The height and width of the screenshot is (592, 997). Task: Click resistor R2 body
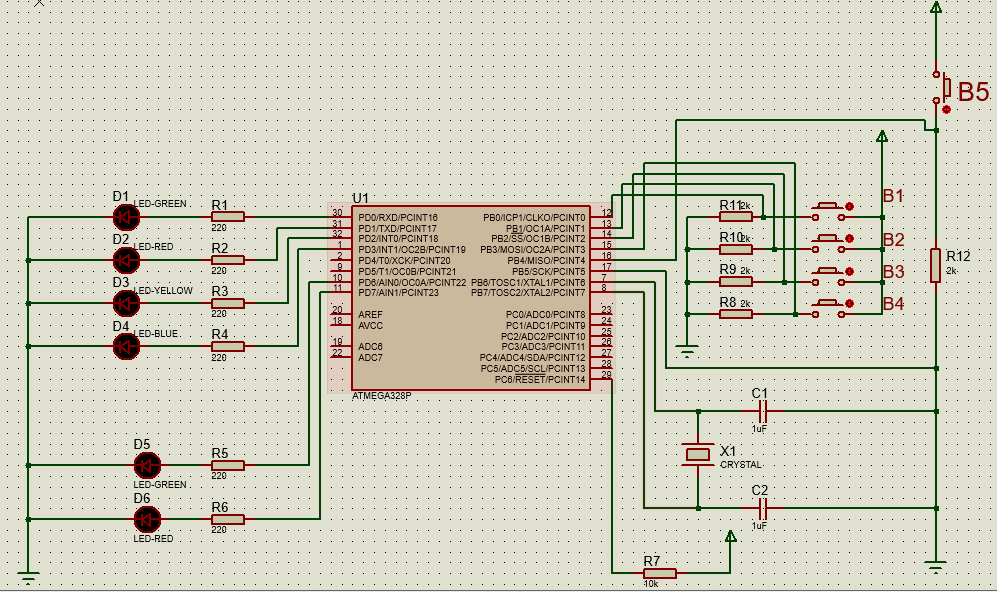[228, 260]
